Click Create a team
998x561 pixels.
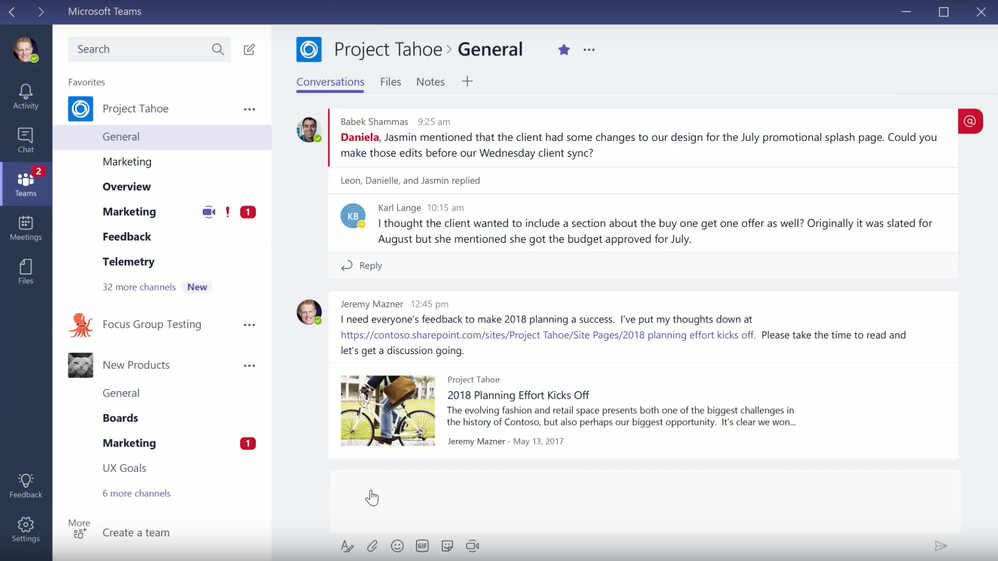point(136,533)
